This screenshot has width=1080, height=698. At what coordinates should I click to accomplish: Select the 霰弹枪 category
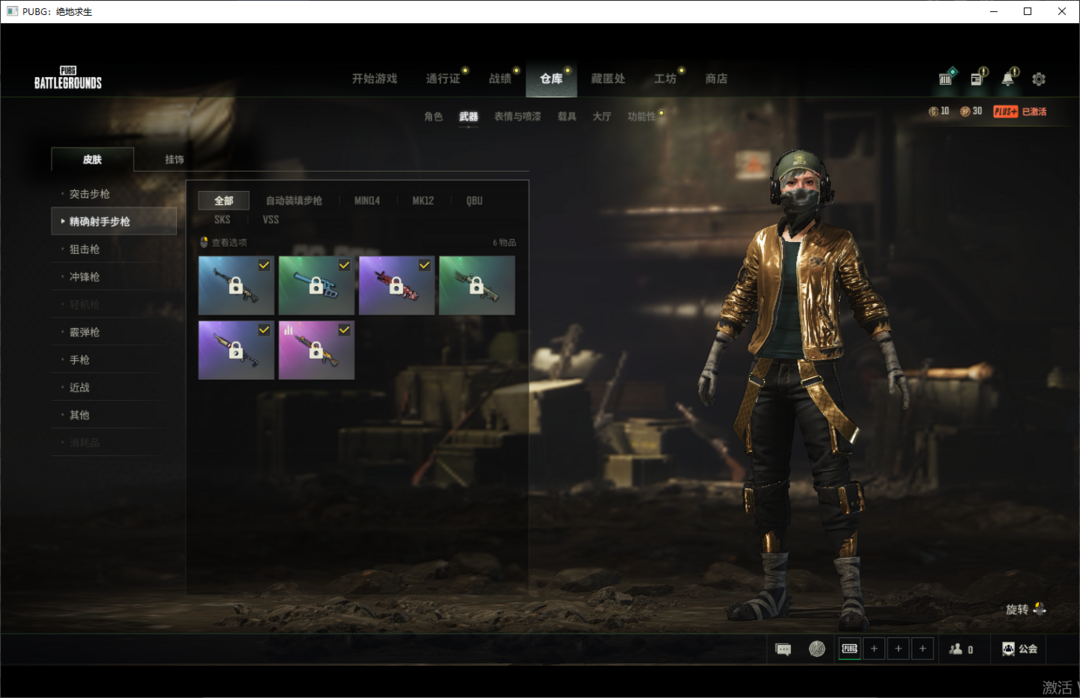114,332
